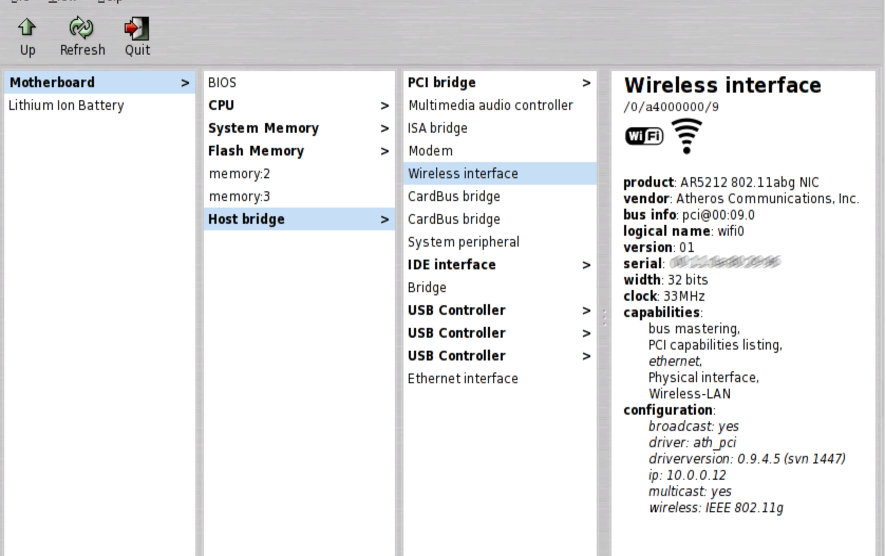Select Wireless interface in list
This screenshot has width=886, height=556.
coord(500,173)
